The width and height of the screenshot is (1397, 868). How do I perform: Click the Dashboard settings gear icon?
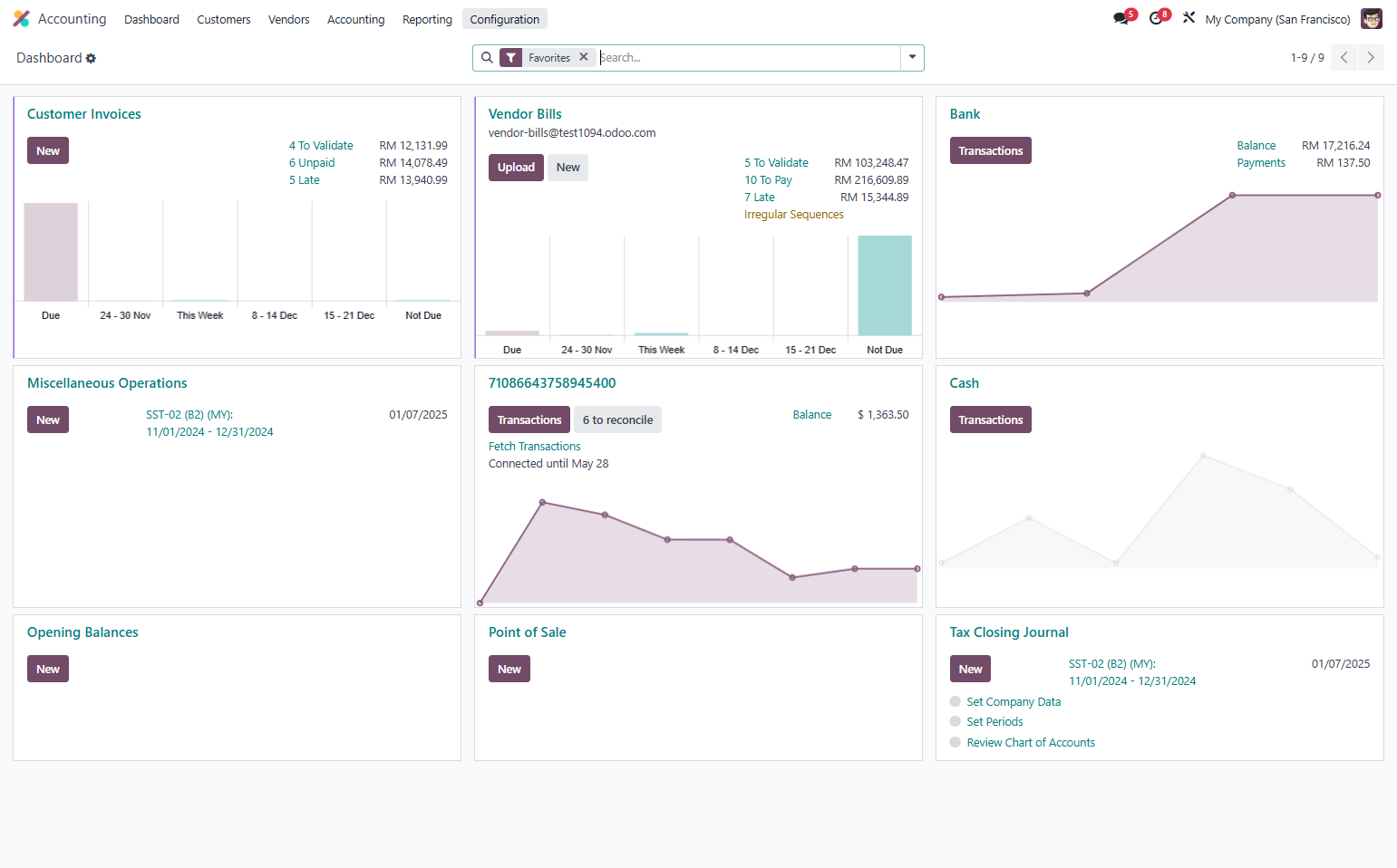(x=91, y=58)
